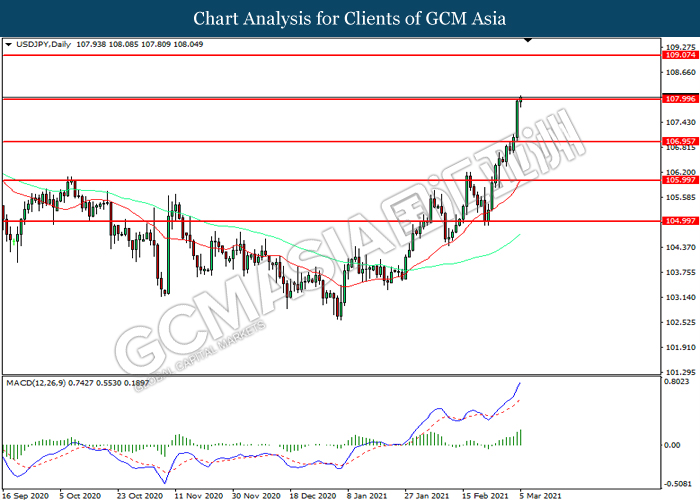Click the 5 Mar 2021 date label
The height and width of the screenshot is (500, 700).
[x=540, y=496]
